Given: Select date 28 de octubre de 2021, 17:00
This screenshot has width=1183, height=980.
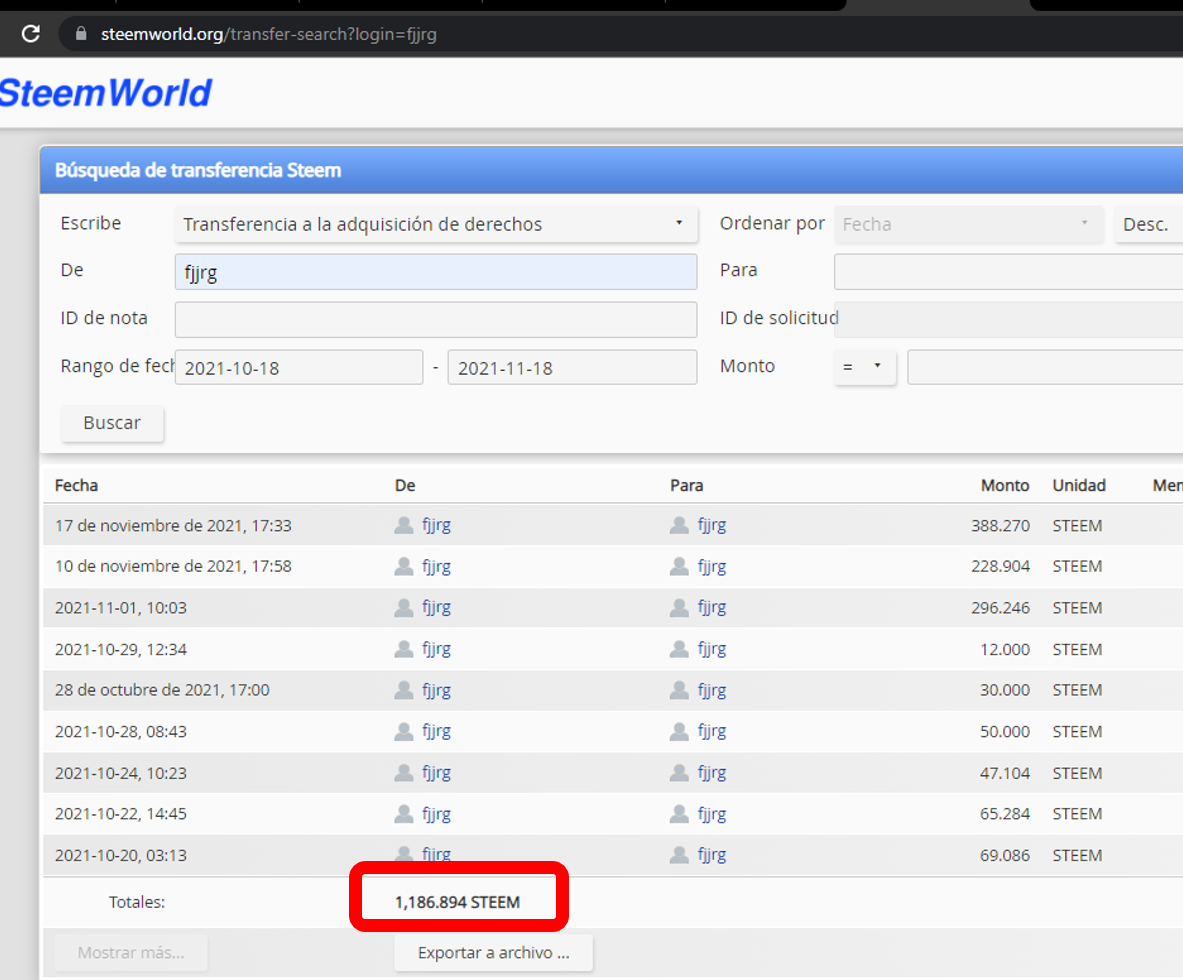Looking at the screenshot, I should (162, 690).
